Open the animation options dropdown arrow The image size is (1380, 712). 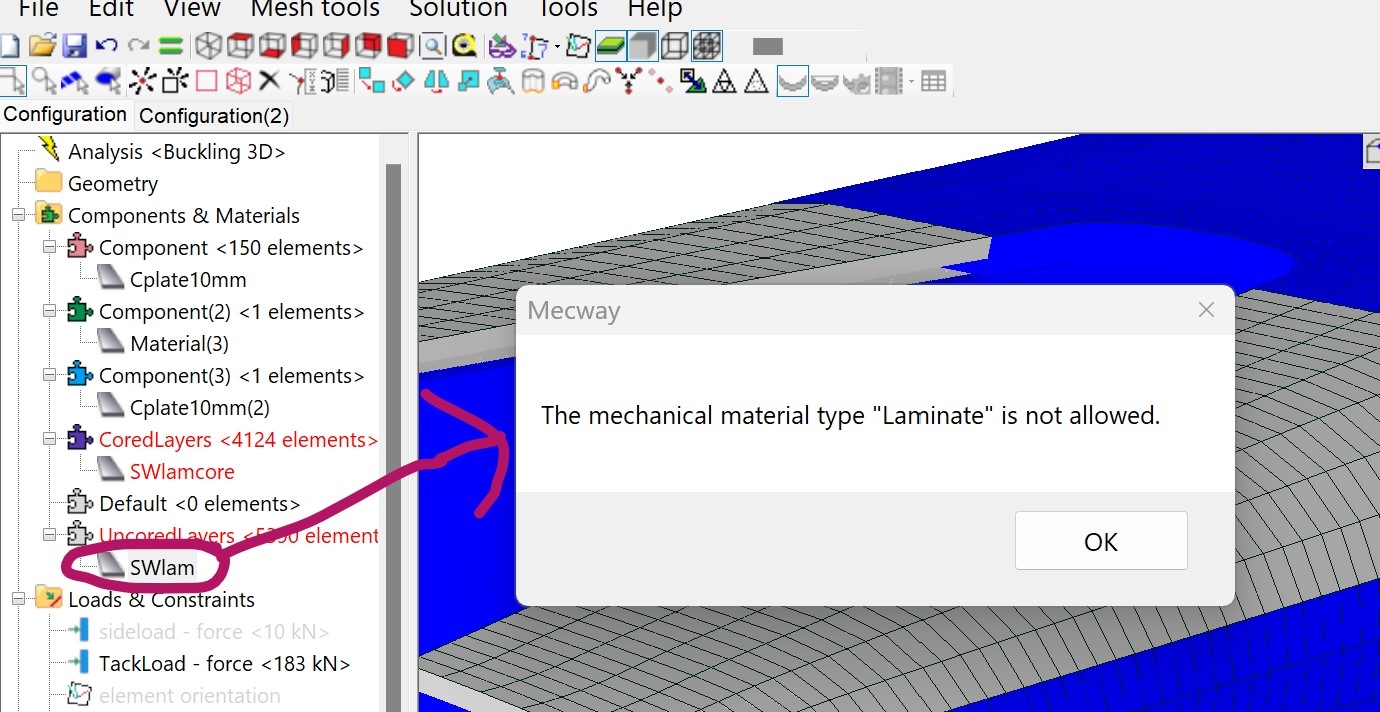[x=911, y=82]
